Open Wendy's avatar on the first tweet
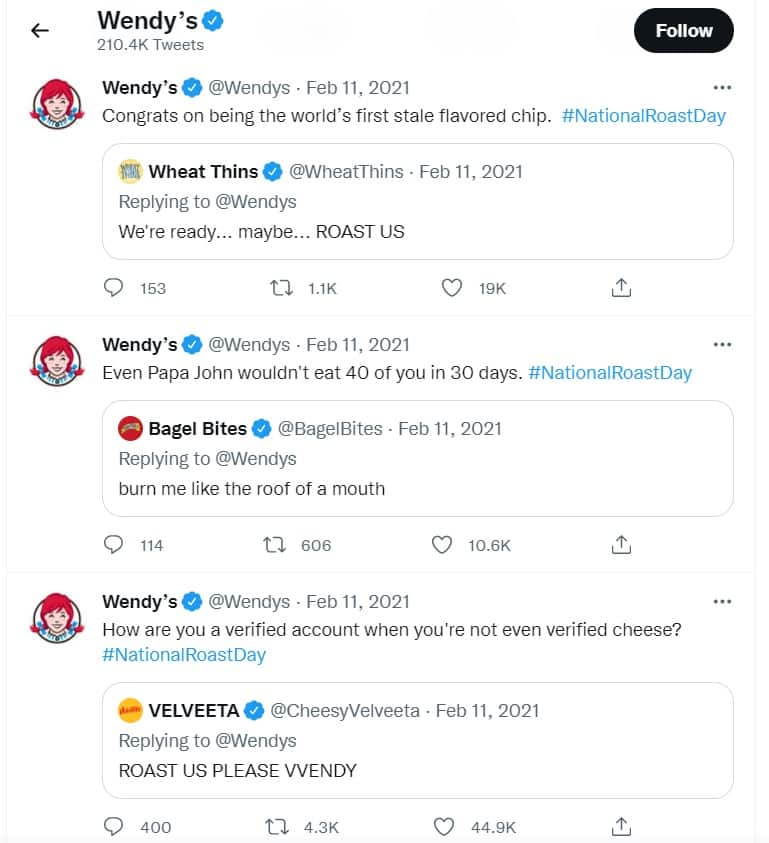 click(57, 104)
